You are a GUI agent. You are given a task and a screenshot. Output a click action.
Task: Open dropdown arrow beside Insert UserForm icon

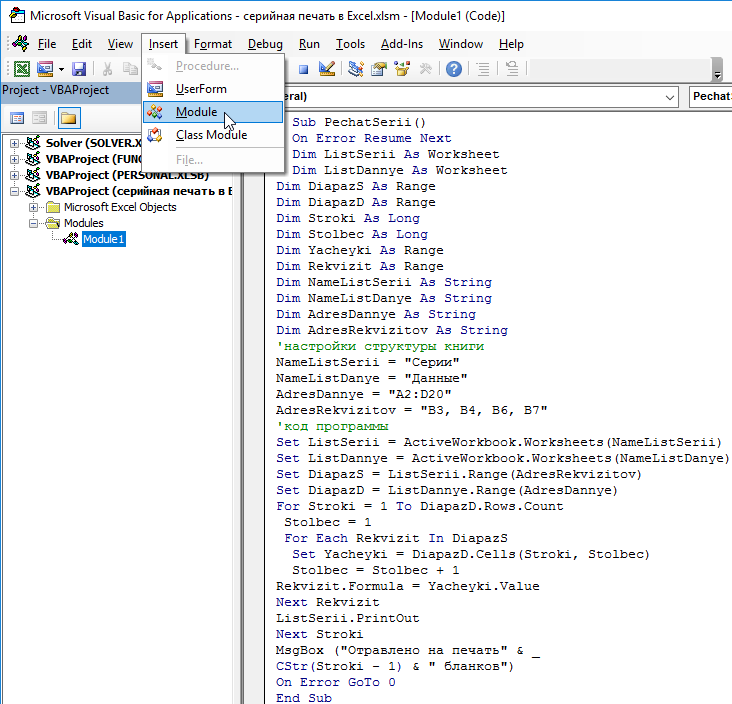coord(61,69)
